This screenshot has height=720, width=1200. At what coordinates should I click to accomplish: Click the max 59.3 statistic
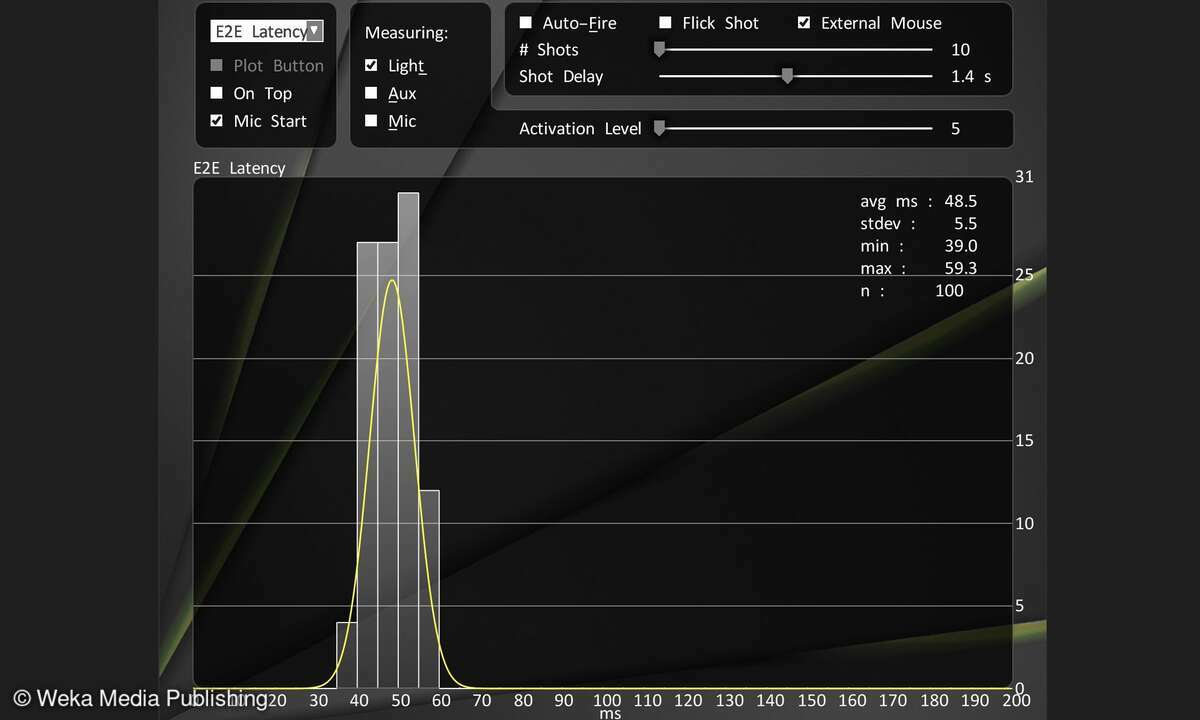(918, 268)
